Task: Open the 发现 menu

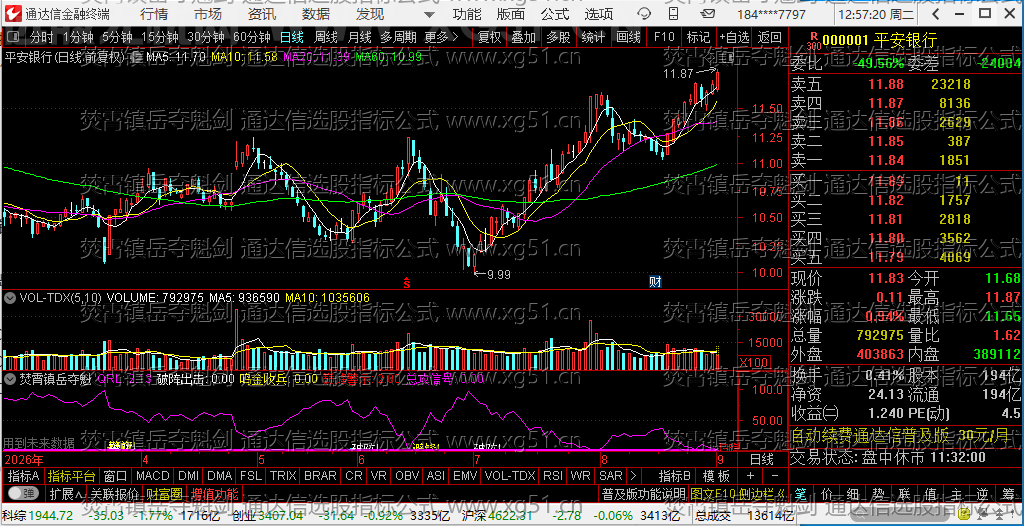Action: click(x=370, y=14)
